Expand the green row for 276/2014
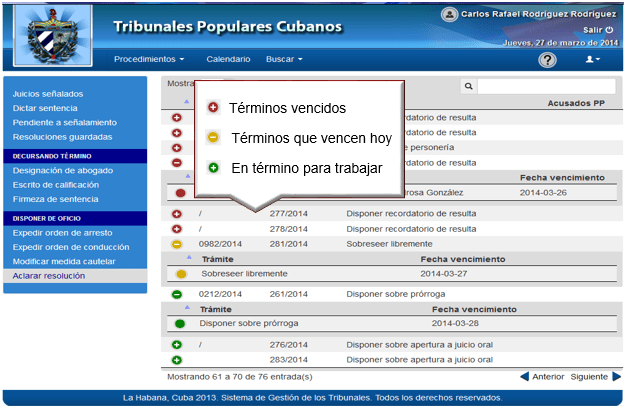This screenshot has width=626, height=408. point(177,345)
